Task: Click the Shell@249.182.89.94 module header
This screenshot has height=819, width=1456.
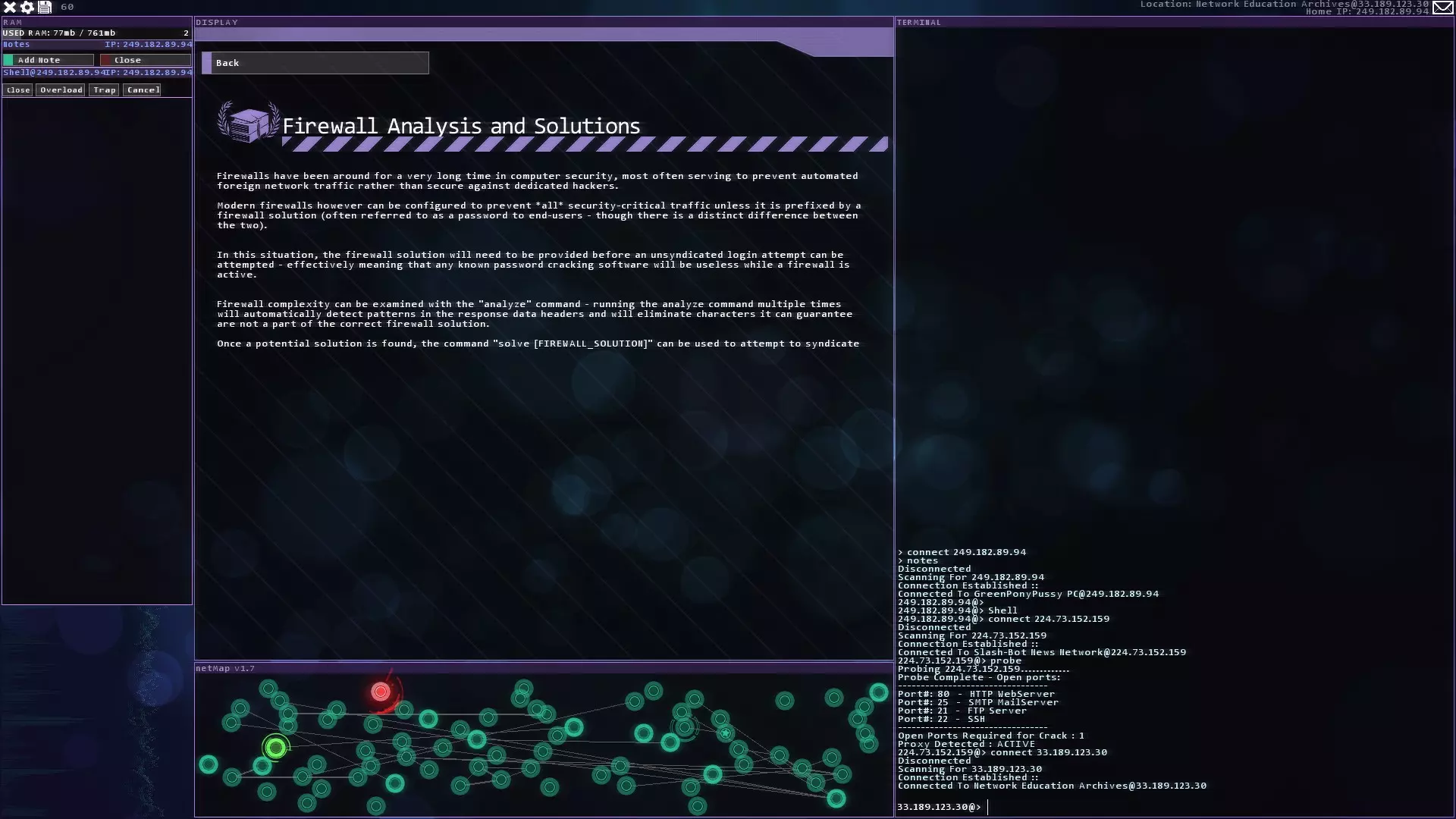Action: [x=53, y=73]
